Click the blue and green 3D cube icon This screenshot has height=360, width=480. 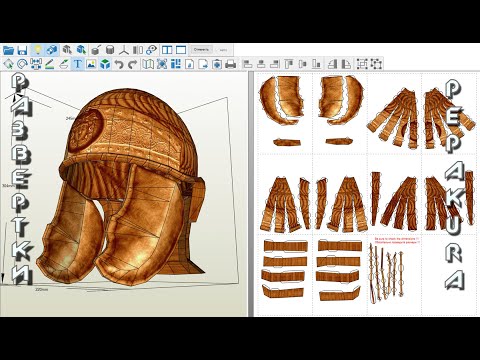(x=105, y=64)
